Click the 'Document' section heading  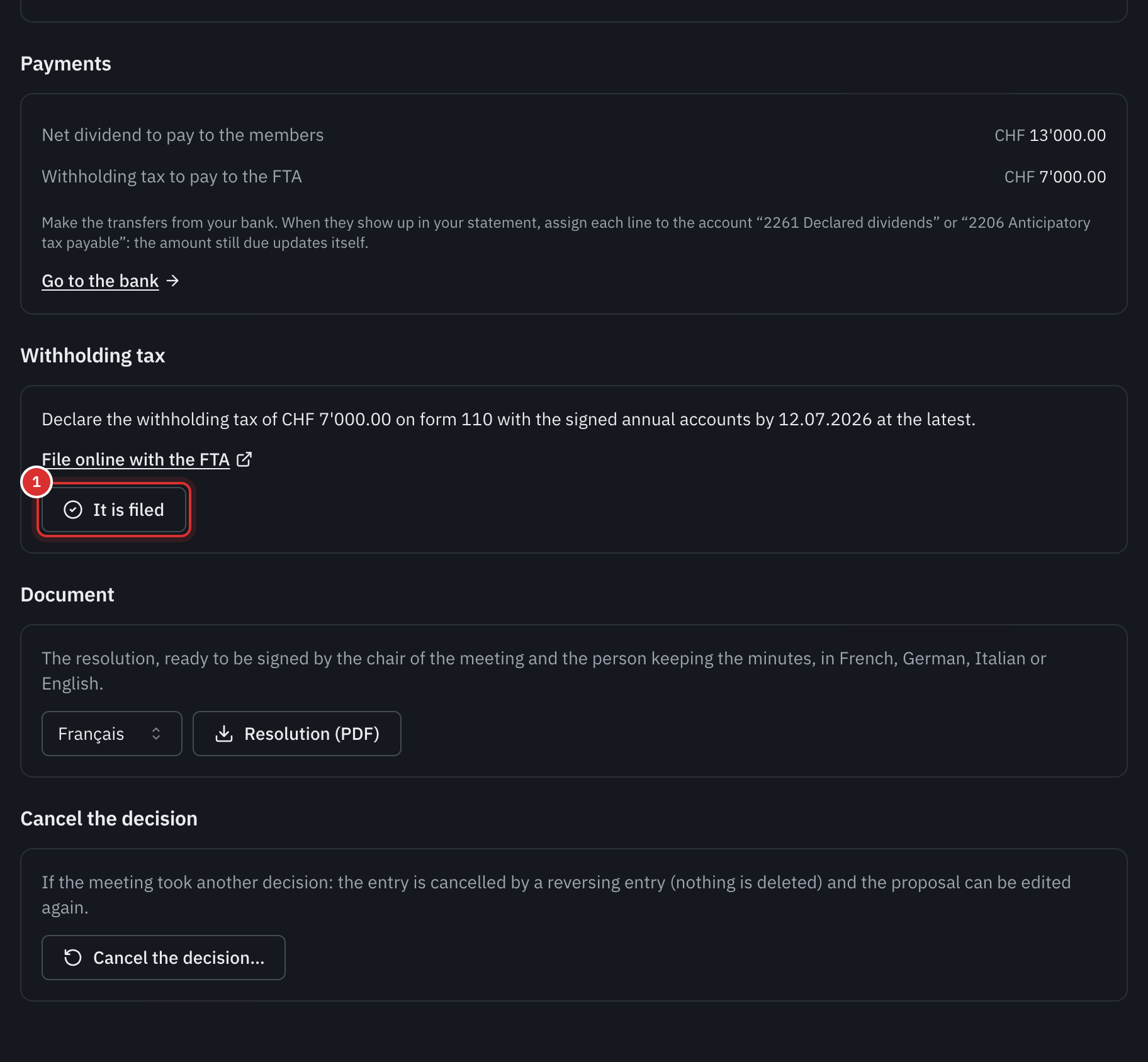tap(67, 595)
